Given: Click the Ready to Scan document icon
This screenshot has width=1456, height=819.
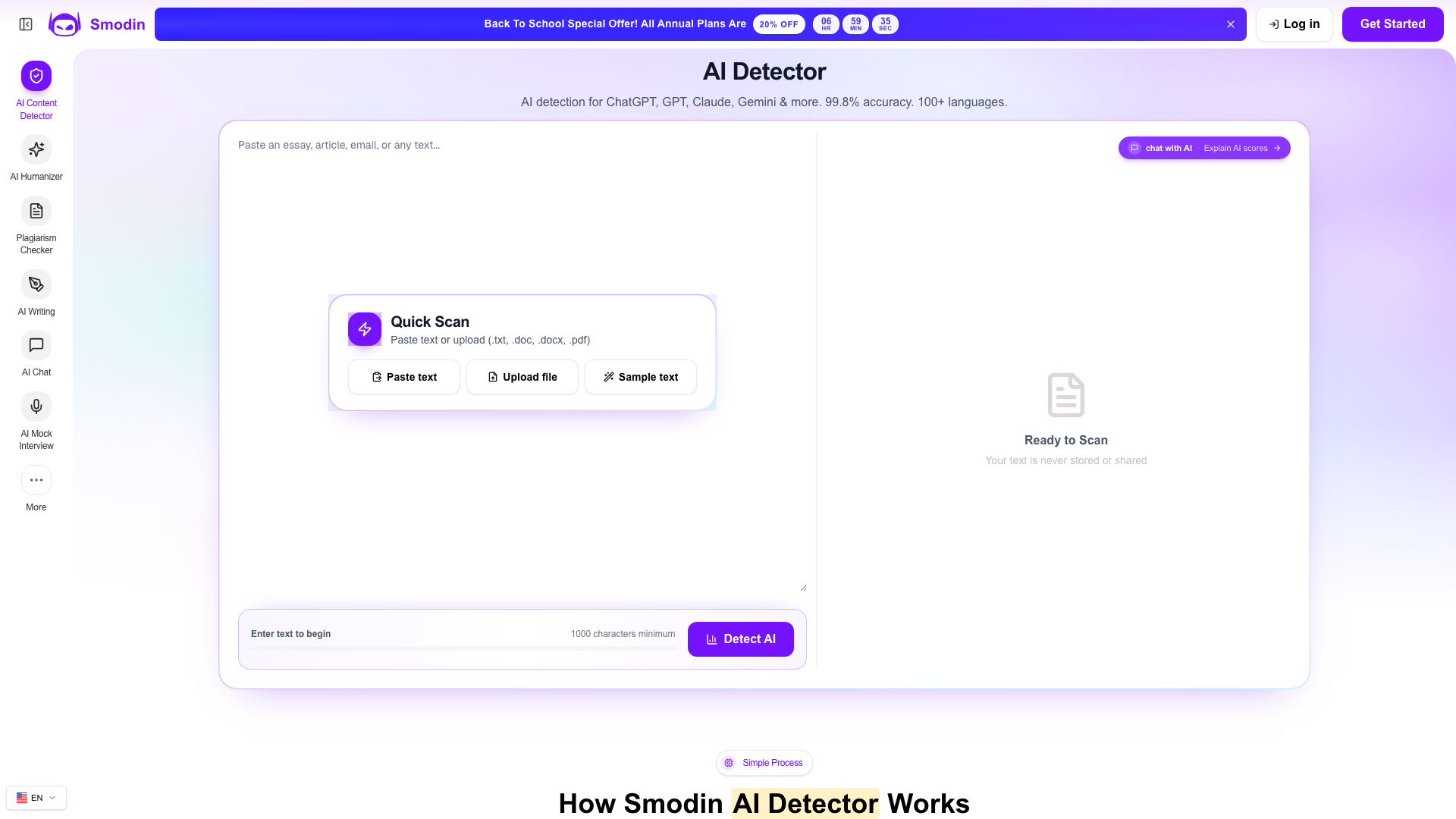Looking at the screenshot, I should click(1066, 395).
